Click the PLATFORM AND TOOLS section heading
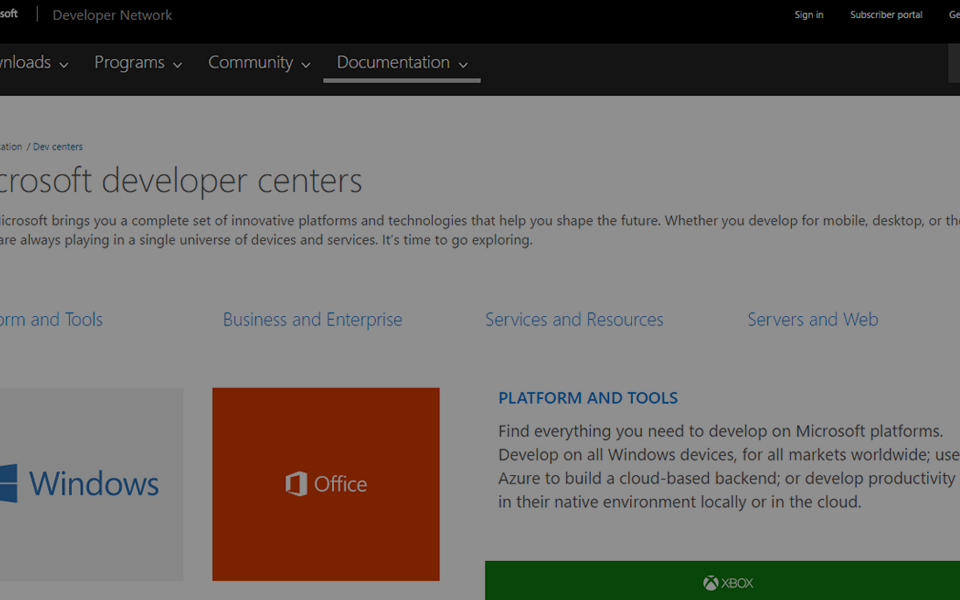This screenshot has width=960, height=600. click(x=588, y=398)
